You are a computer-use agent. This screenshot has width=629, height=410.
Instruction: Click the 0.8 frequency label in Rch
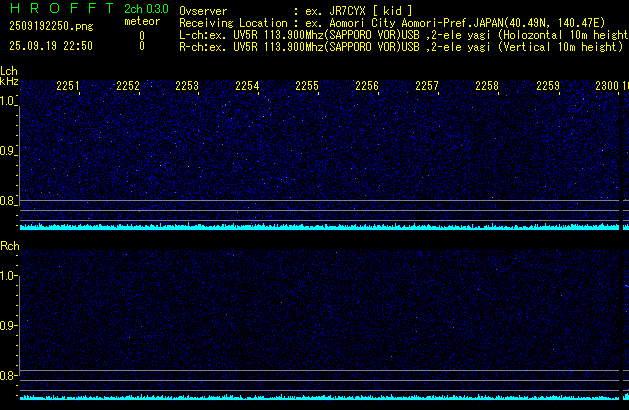[9, 376]
